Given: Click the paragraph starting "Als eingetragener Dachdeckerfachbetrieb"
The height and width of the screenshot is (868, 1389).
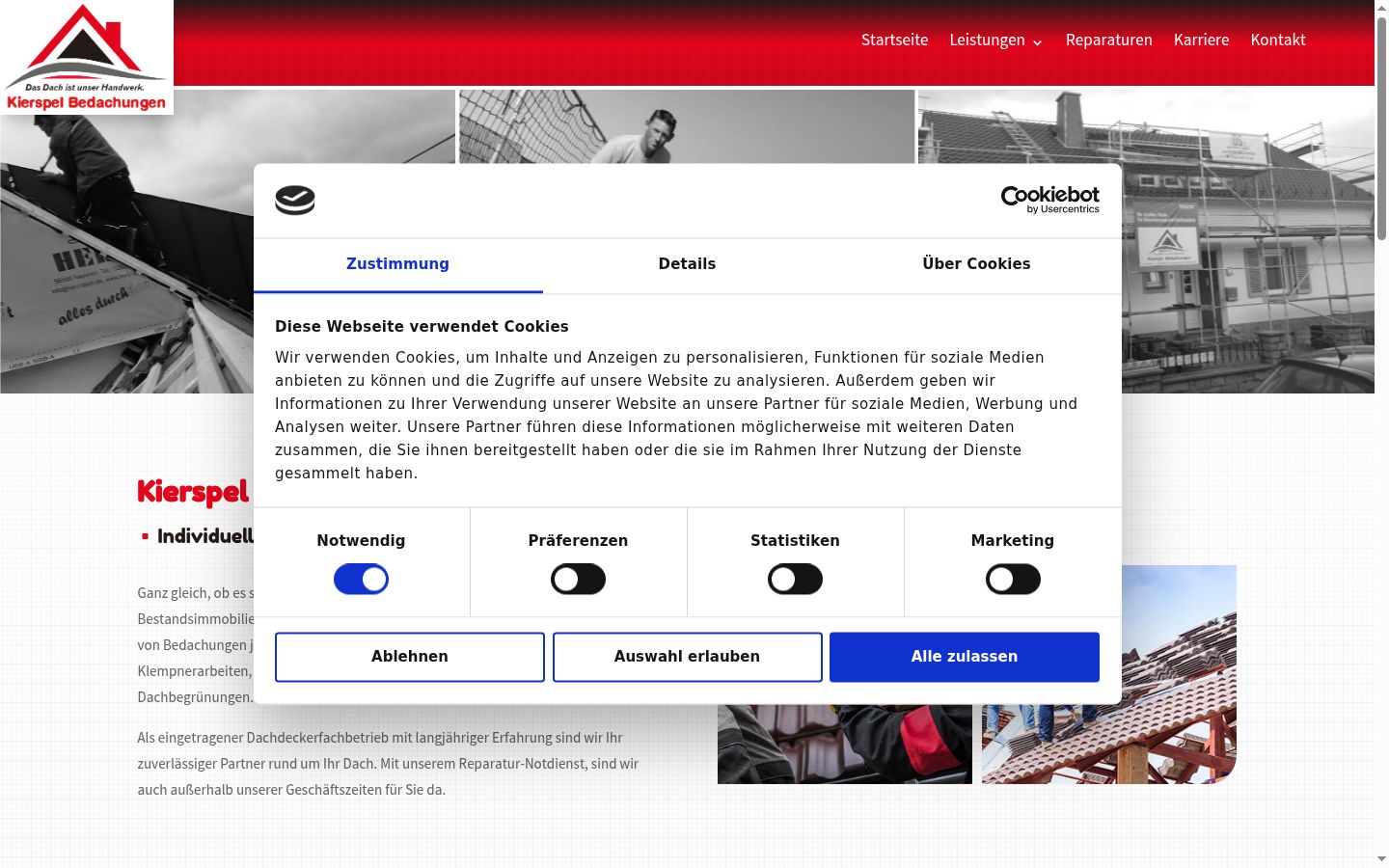Looking at the screenshot, I should pos(388,764).
